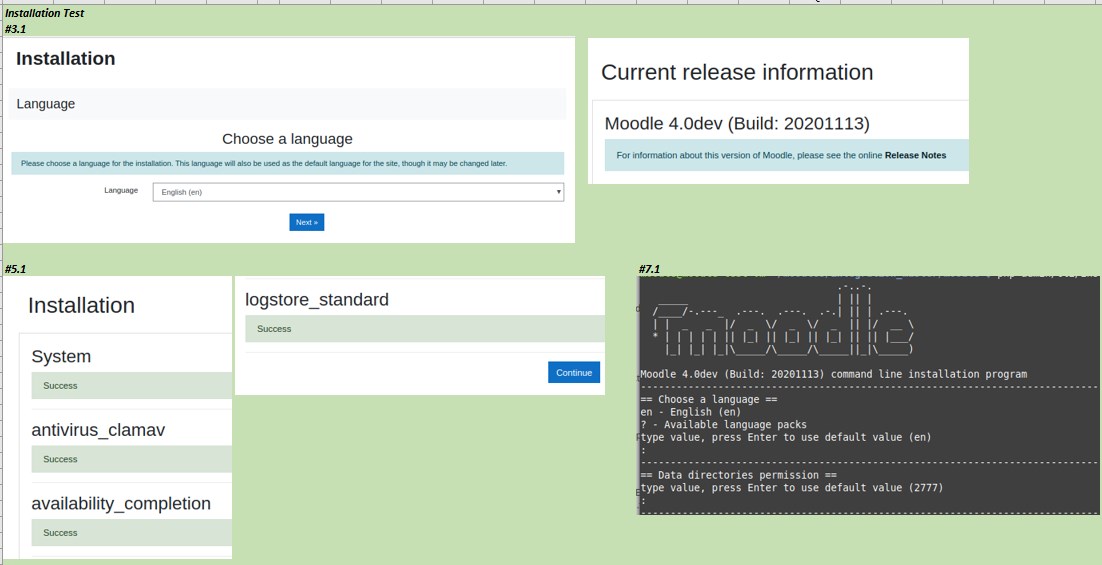
Task: Click the large 'Installation' title in #3.1
Action: [65, 58]
